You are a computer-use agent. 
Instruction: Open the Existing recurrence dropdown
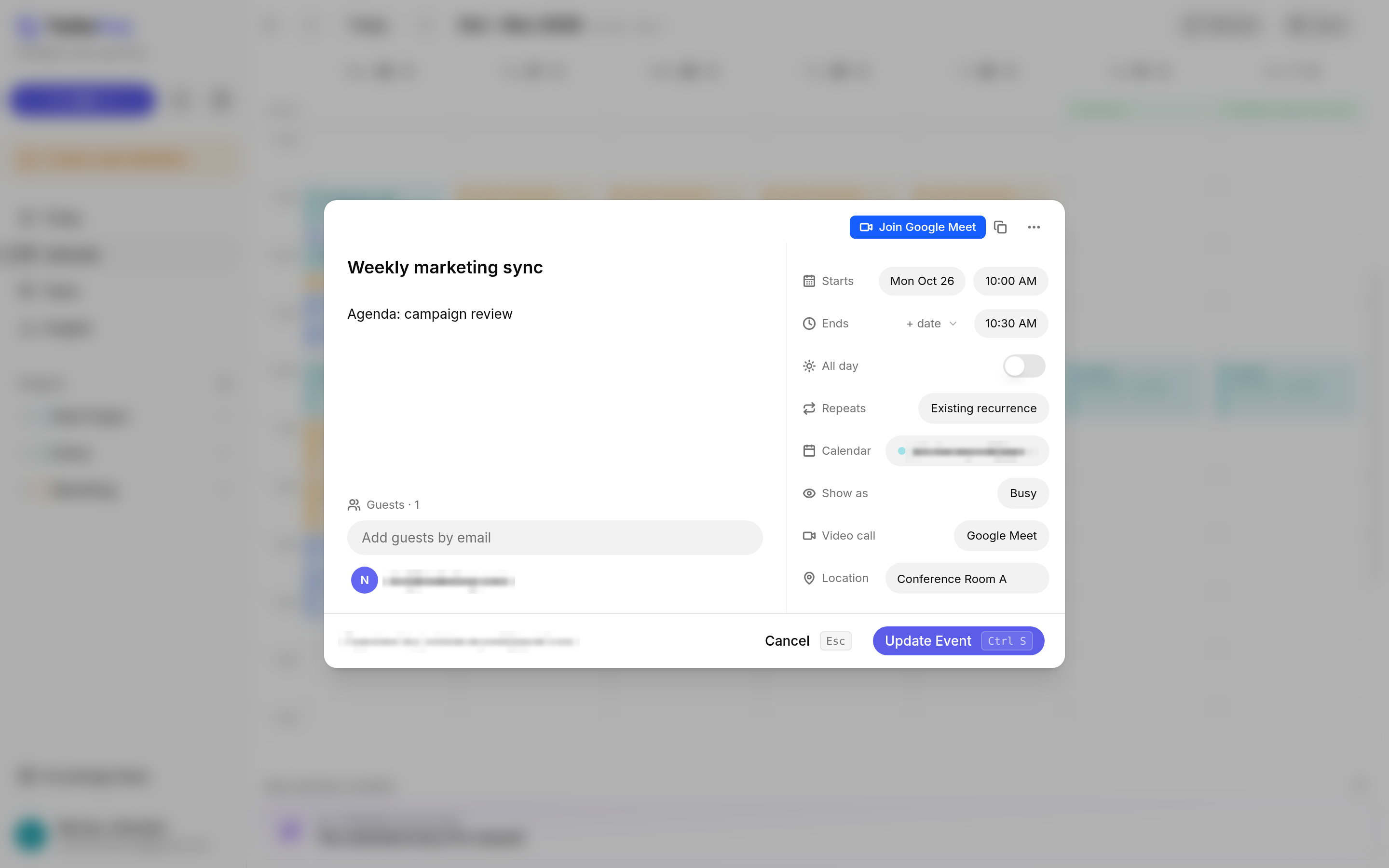coord(983,409)
